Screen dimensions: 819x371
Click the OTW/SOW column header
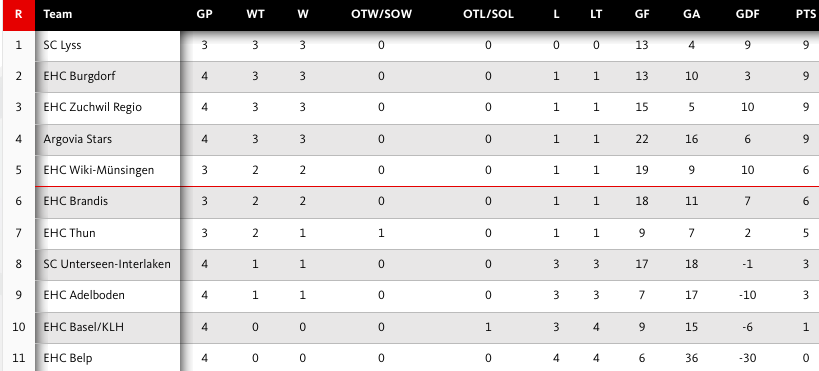click(x=381, y=15)
